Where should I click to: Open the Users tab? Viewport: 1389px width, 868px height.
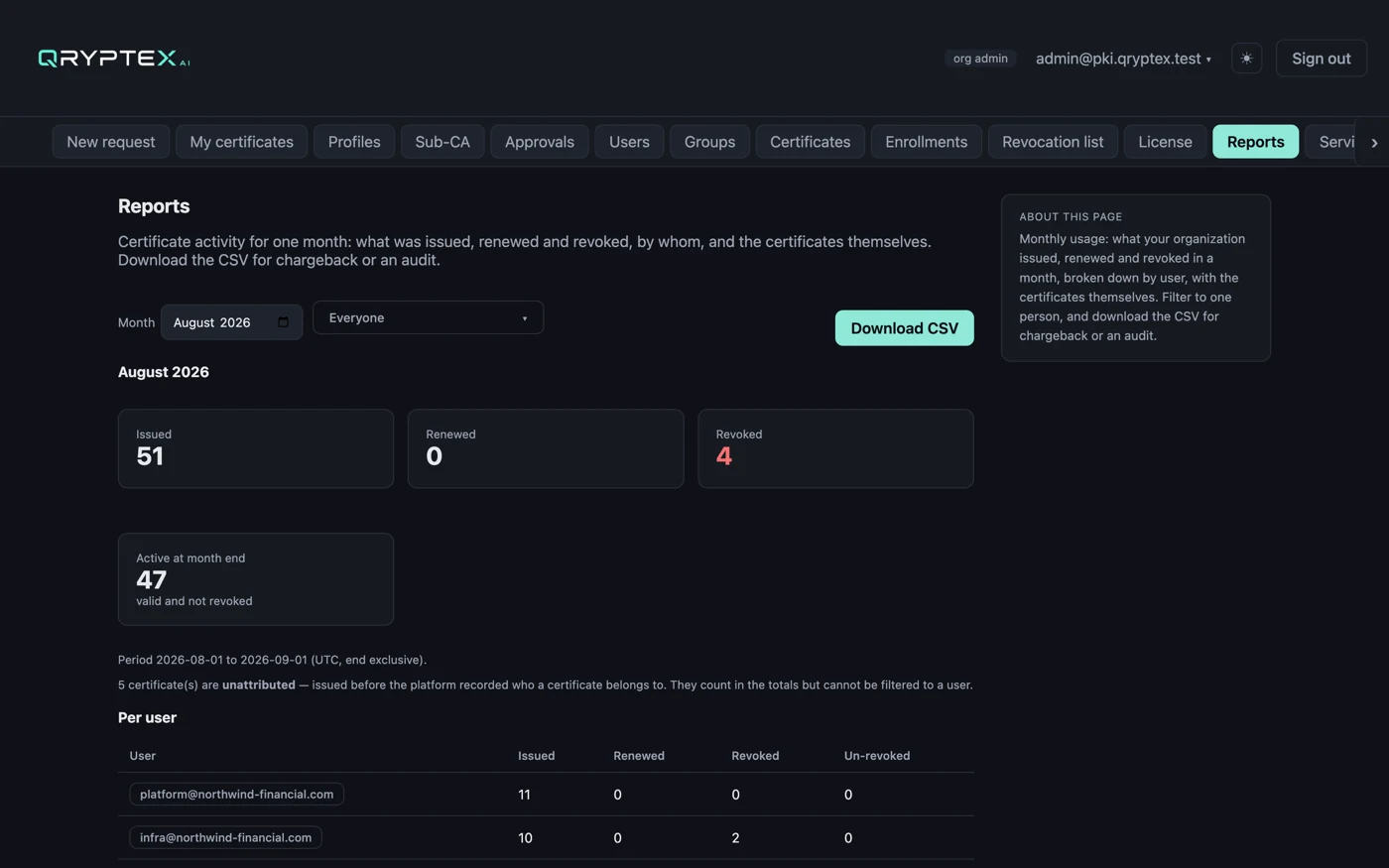(x=629, y=142)
